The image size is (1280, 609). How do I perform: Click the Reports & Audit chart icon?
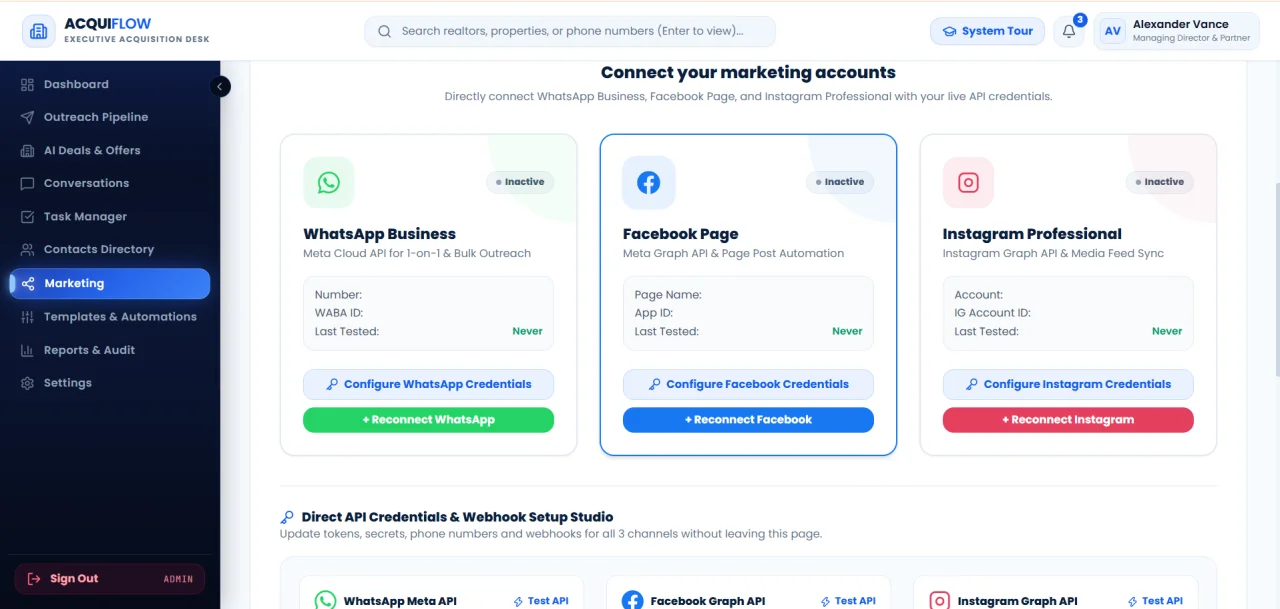pos(27,350)
